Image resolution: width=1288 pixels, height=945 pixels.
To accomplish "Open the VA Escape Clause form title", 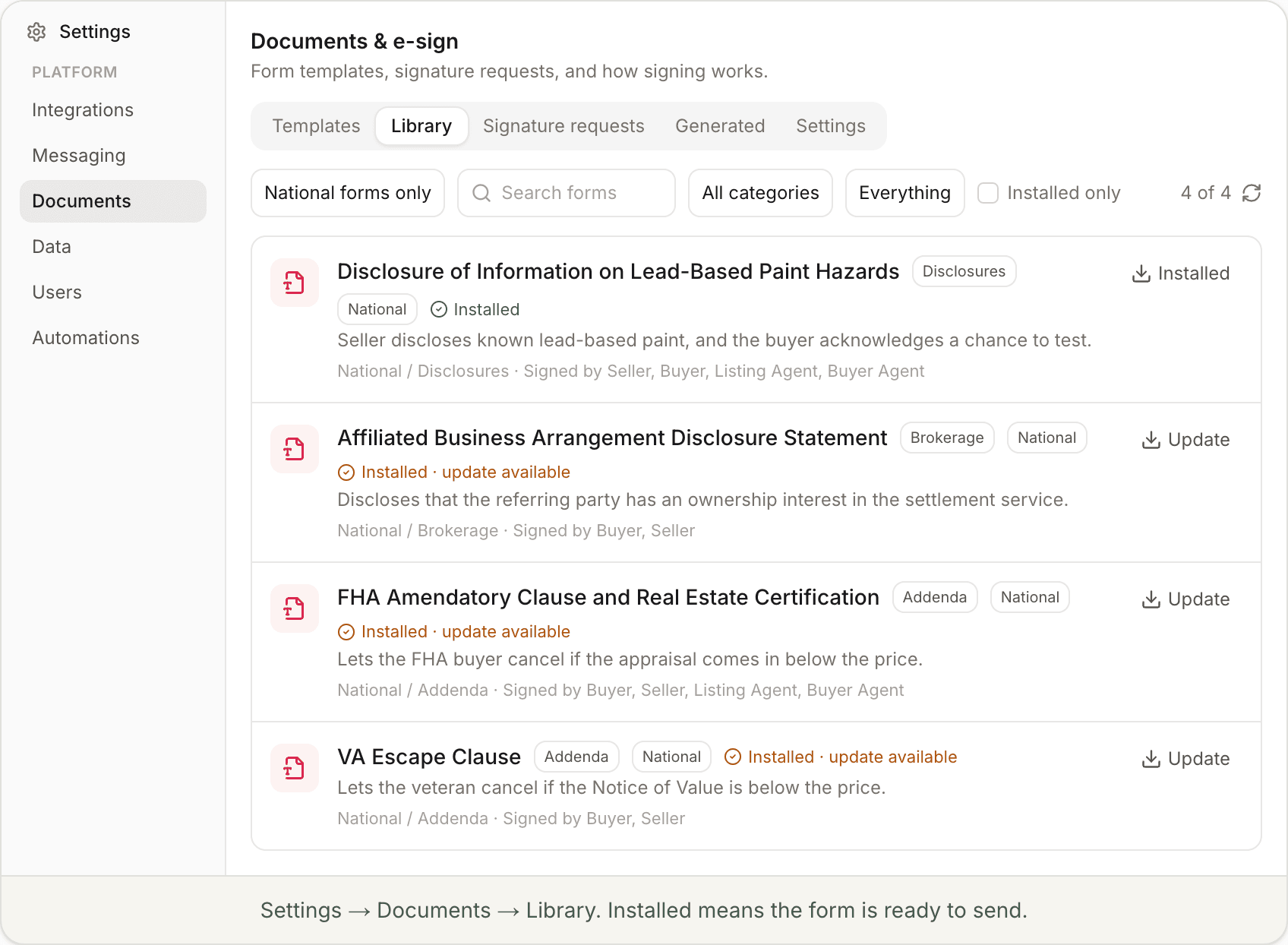I will point(429,757).
